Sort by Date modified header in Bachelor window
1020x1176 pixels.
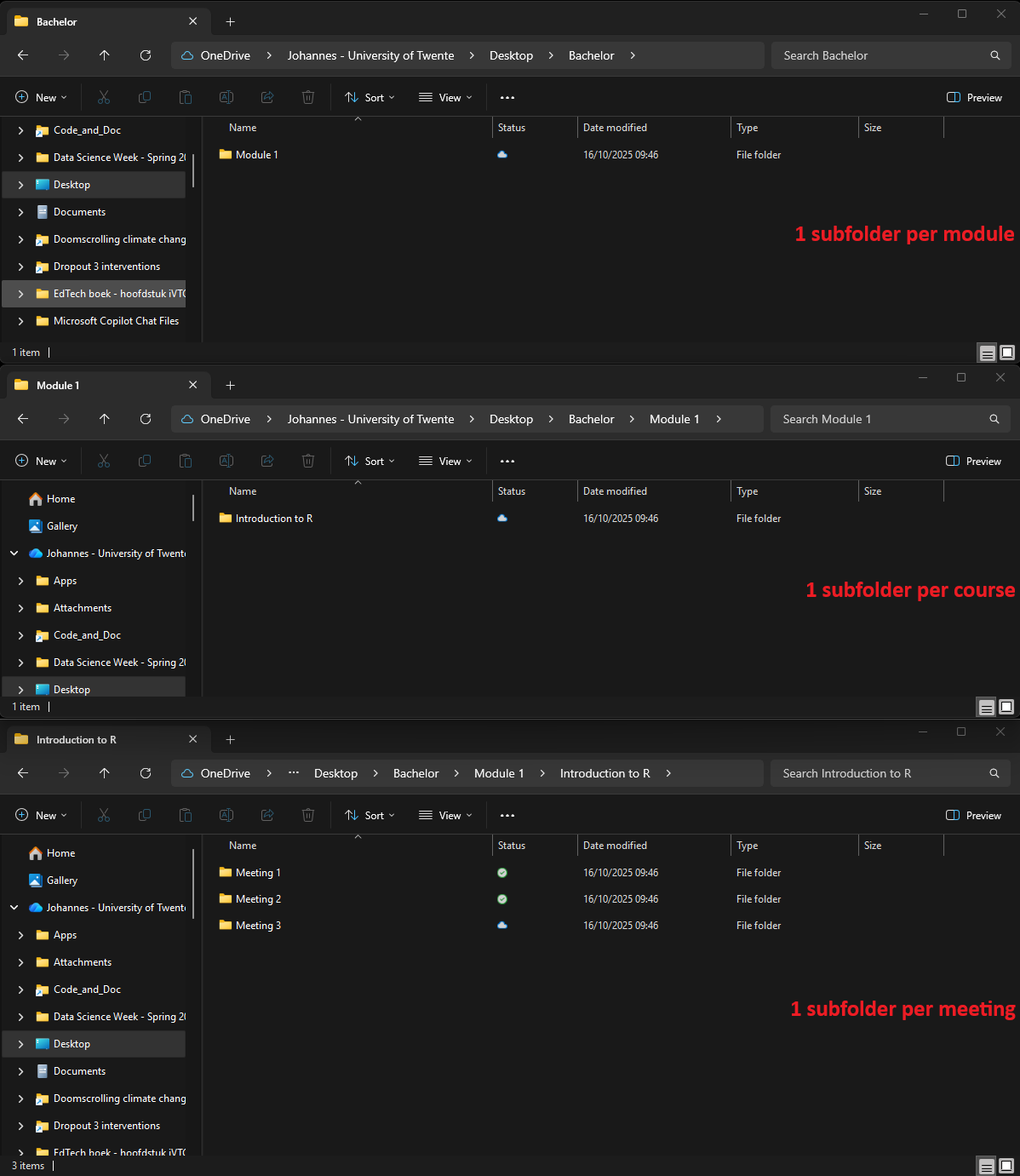[615, 128]
